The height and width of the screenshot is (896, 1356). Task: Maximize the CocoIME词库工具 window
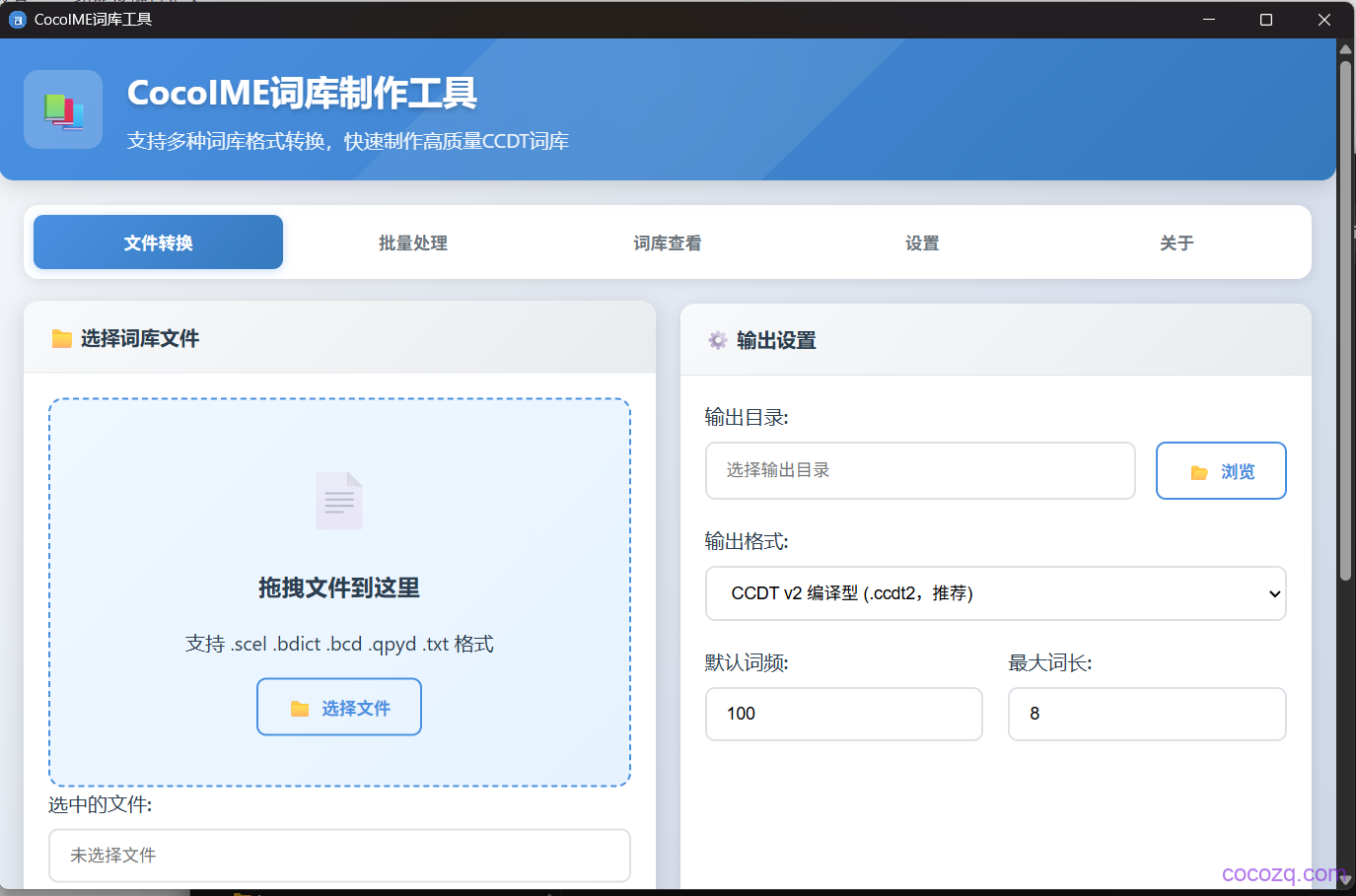[x=1266, y=20]
